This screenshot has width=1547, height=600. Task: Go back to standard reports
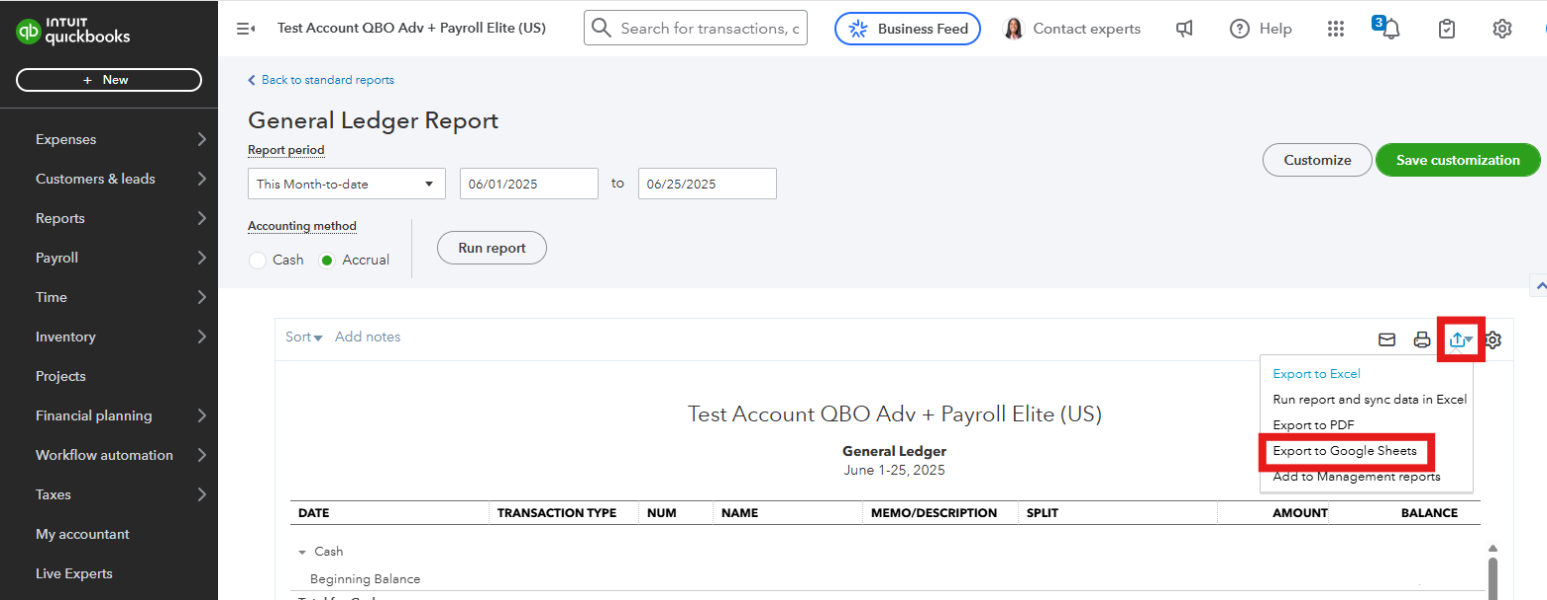[x=321, y=80]
